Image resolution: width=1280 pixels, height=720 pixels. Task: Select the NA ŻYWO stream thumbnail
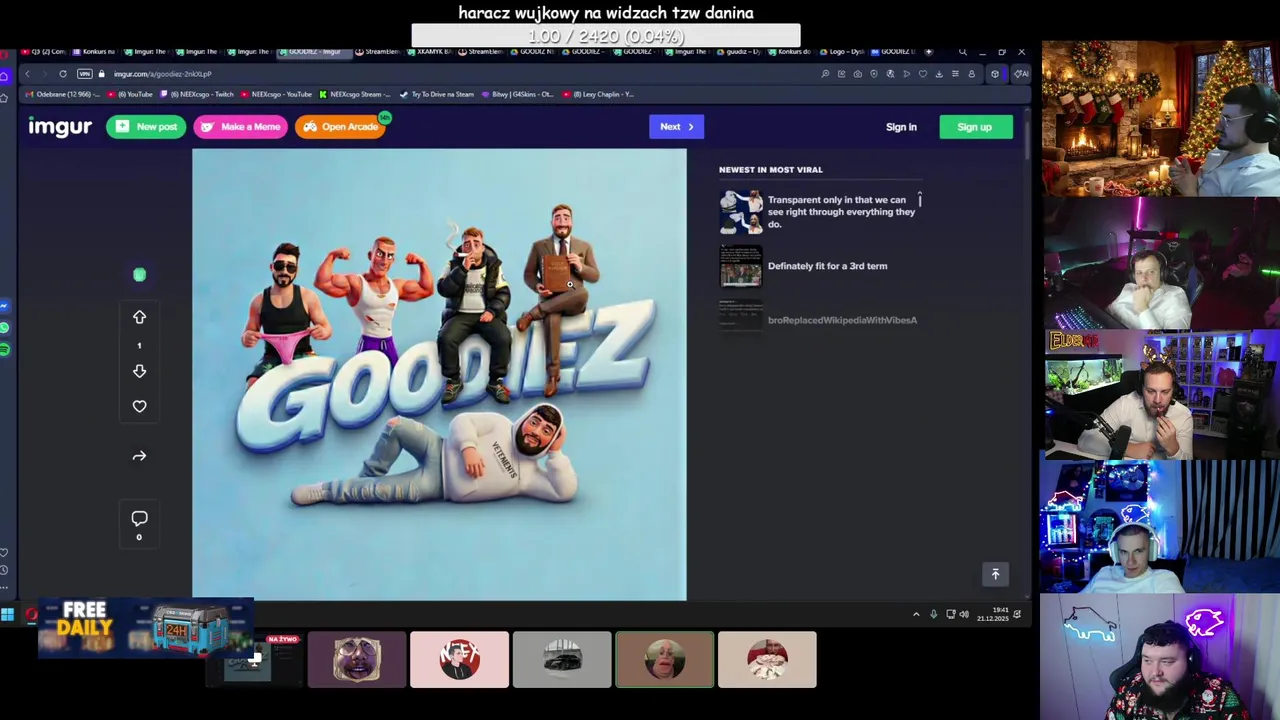(254, 660)
